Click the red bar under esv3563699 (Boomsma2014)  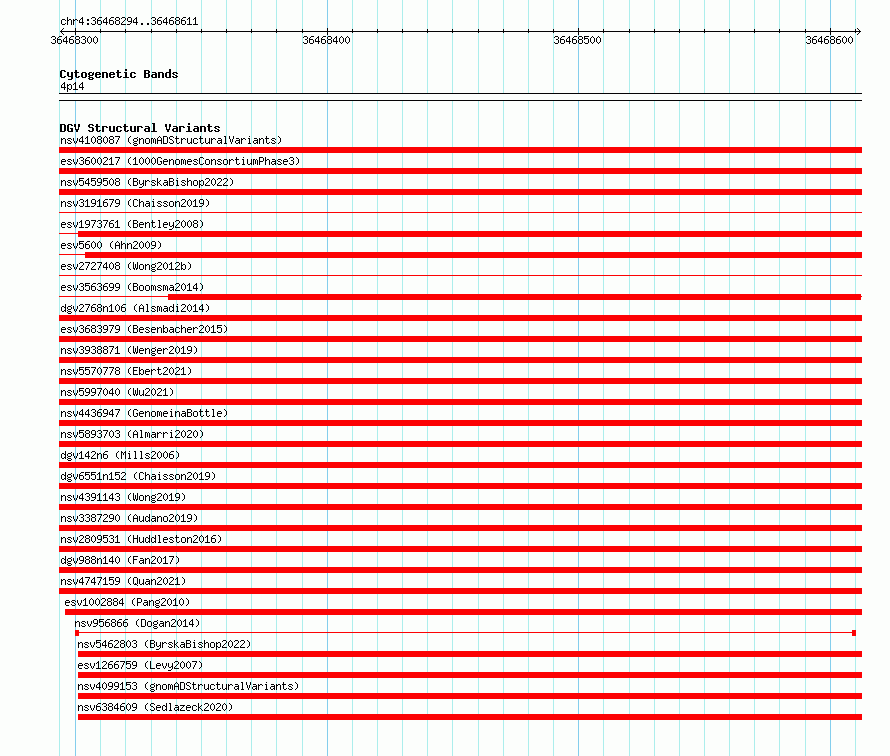515,297
